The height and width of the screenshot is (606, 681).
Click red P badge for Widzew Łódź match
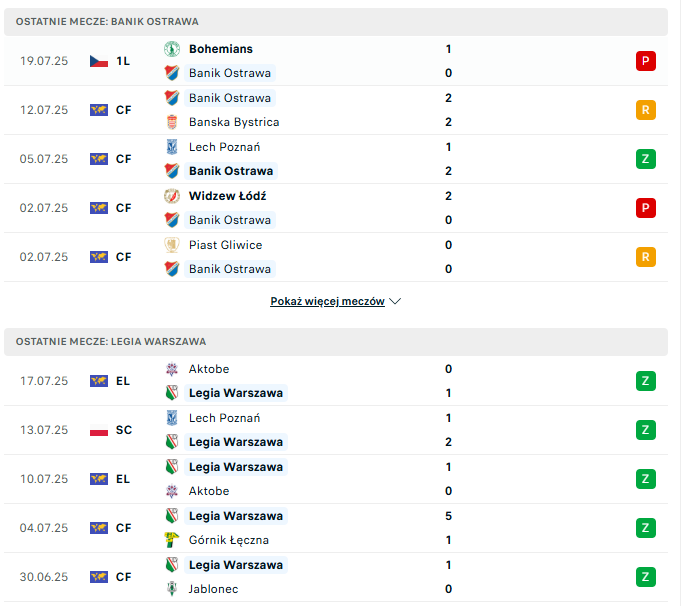point(645,208)
